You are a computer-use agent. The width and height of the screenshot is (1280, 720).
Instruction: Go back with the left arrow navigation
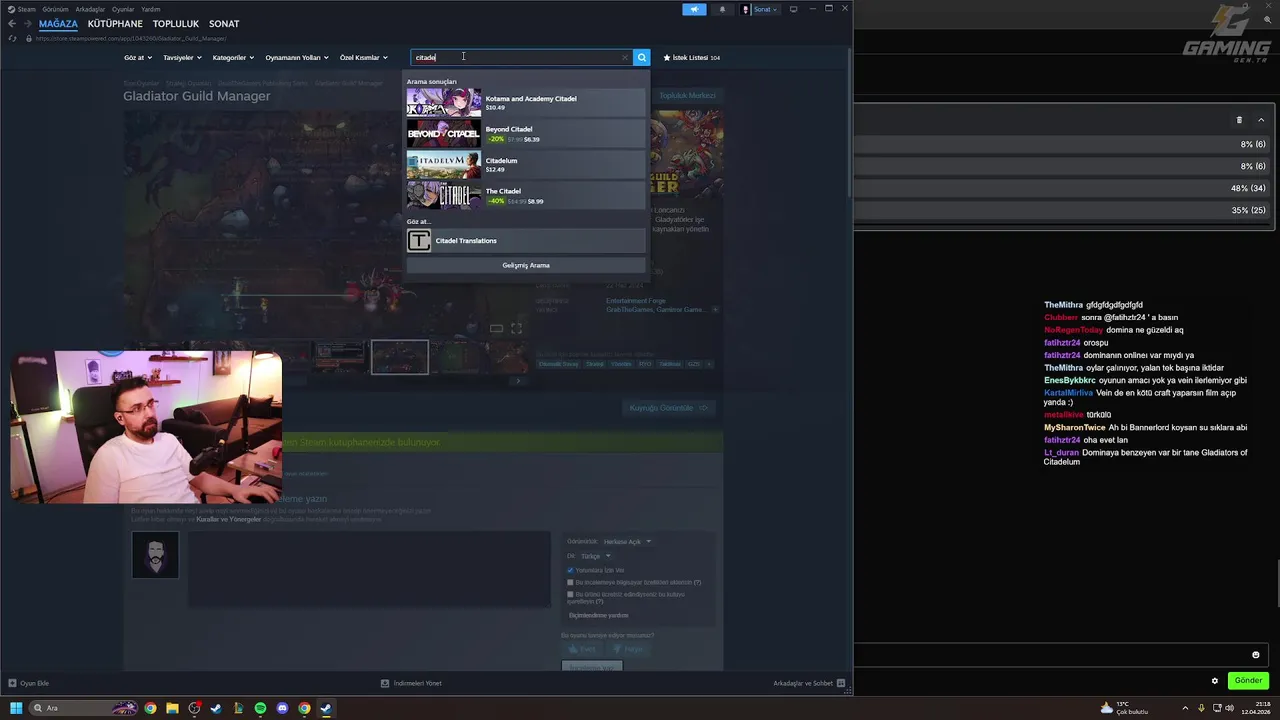coord(12,23)
